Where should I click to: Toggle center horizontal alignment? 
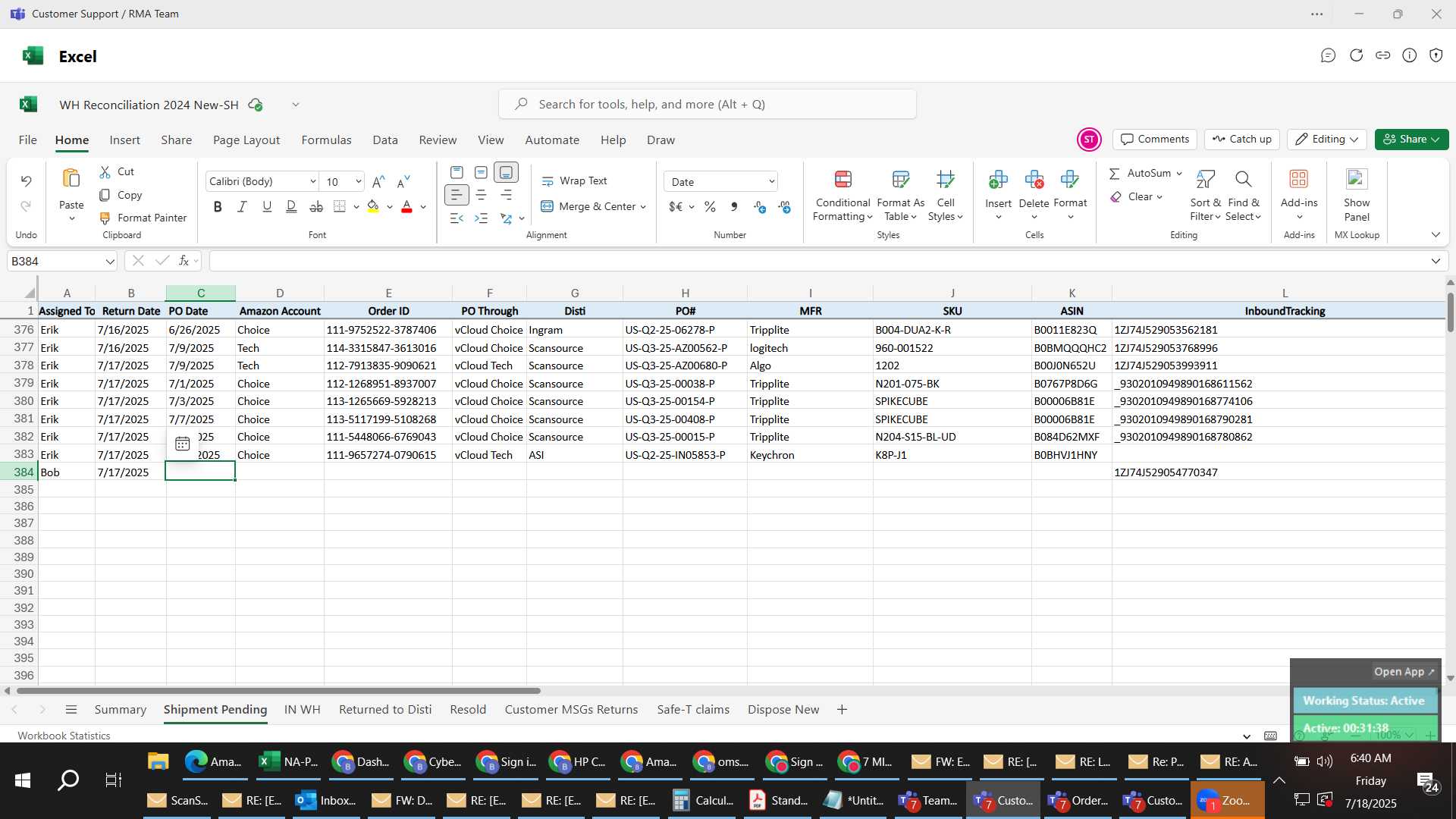pos(481,196)
